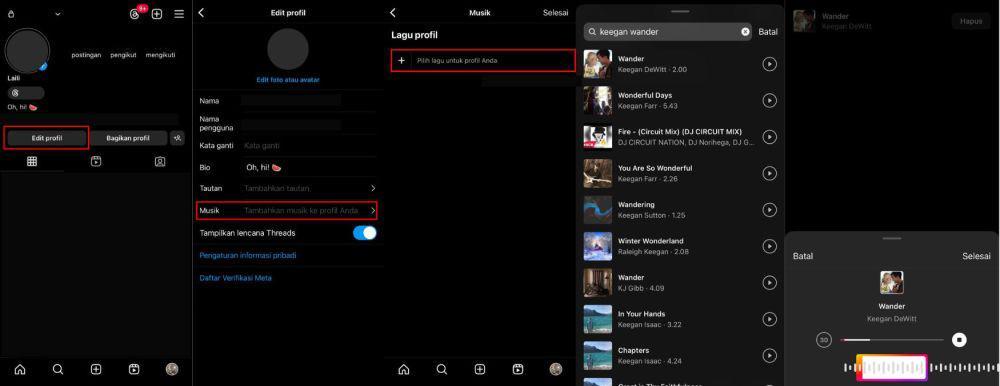
Task: Tap Search icon in Musik screen bottom bar
Action: [x=441, y=369]
